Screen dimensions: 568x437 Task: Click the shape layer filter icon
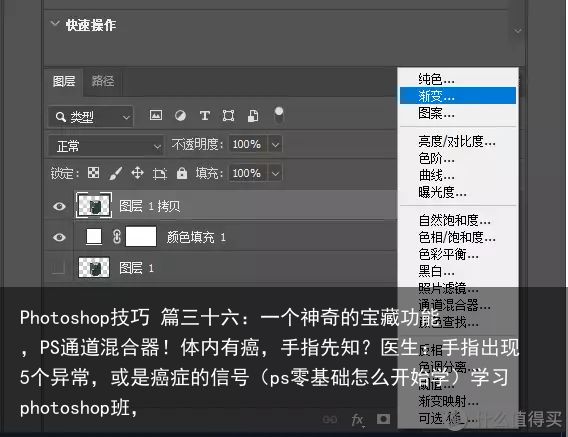(x=228, y=116)
